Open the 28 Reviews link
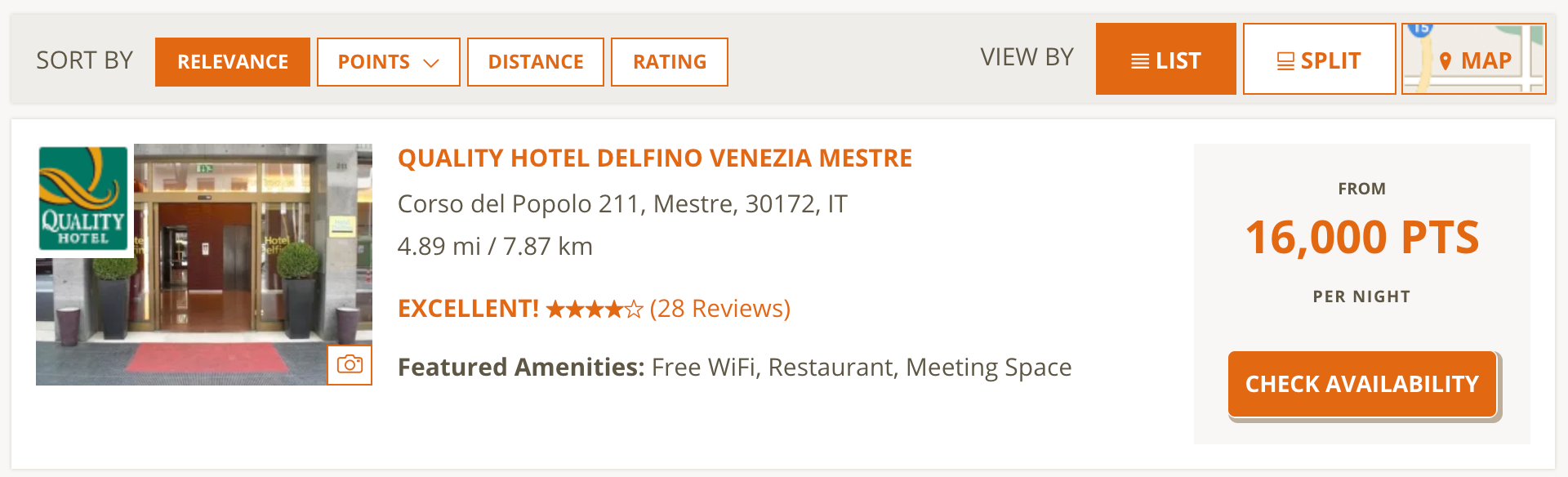 (720, 309)
